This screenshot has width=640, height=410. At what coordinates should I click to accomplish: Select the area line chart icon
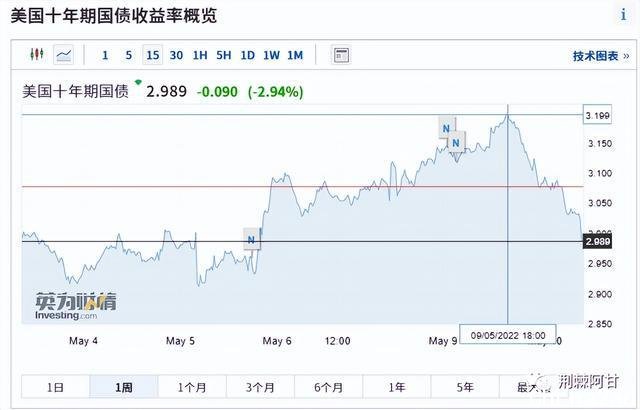[64, 55]
